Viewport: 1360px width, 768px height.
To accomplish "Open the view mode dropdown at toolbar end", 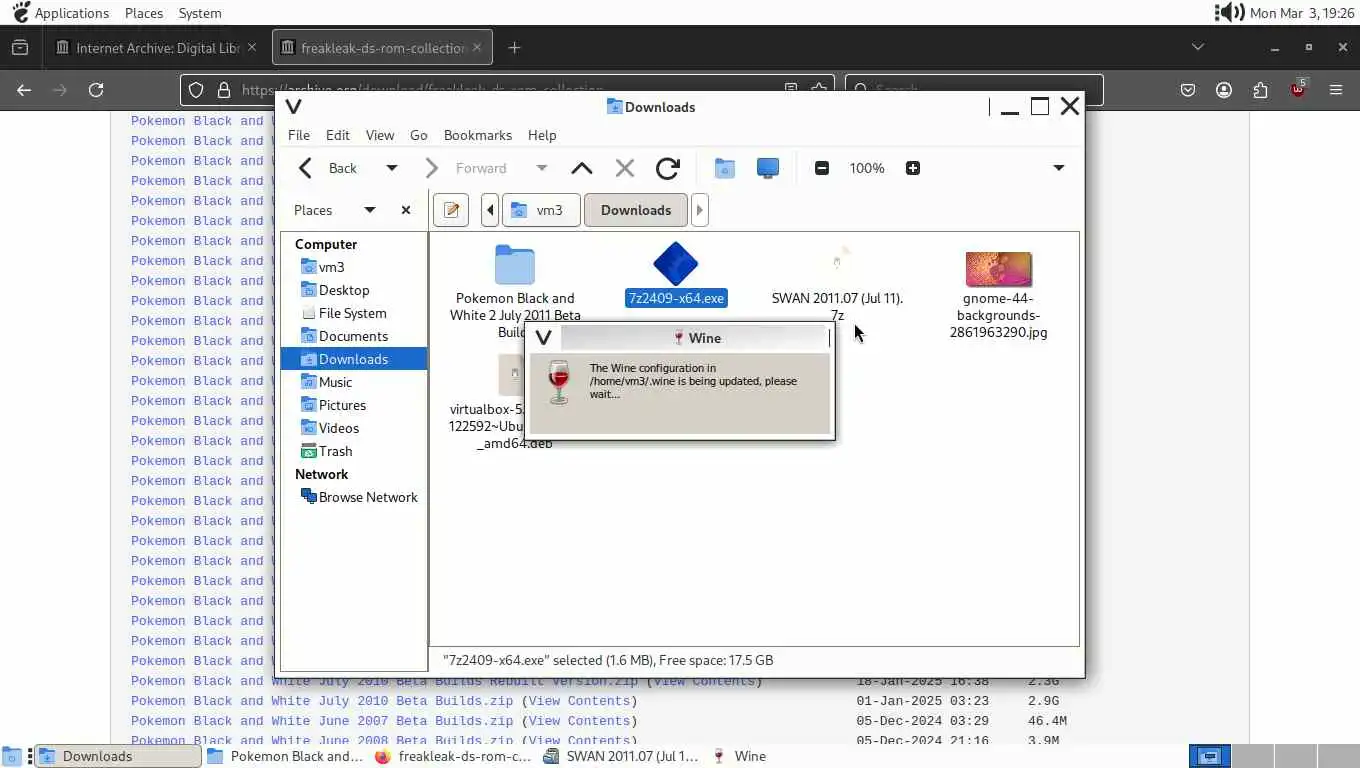I will click(1059, 168).
